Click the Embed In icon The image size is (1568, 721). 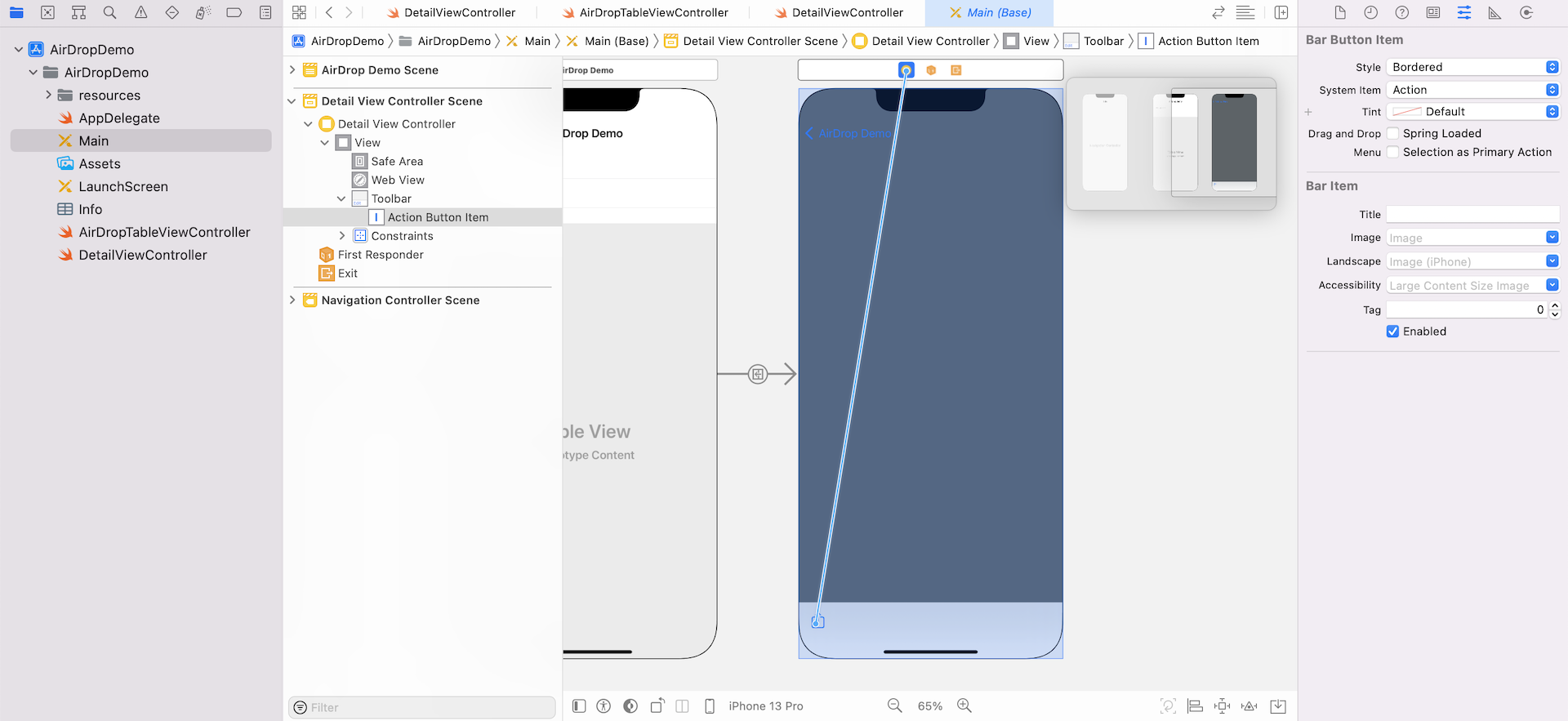1278,706
